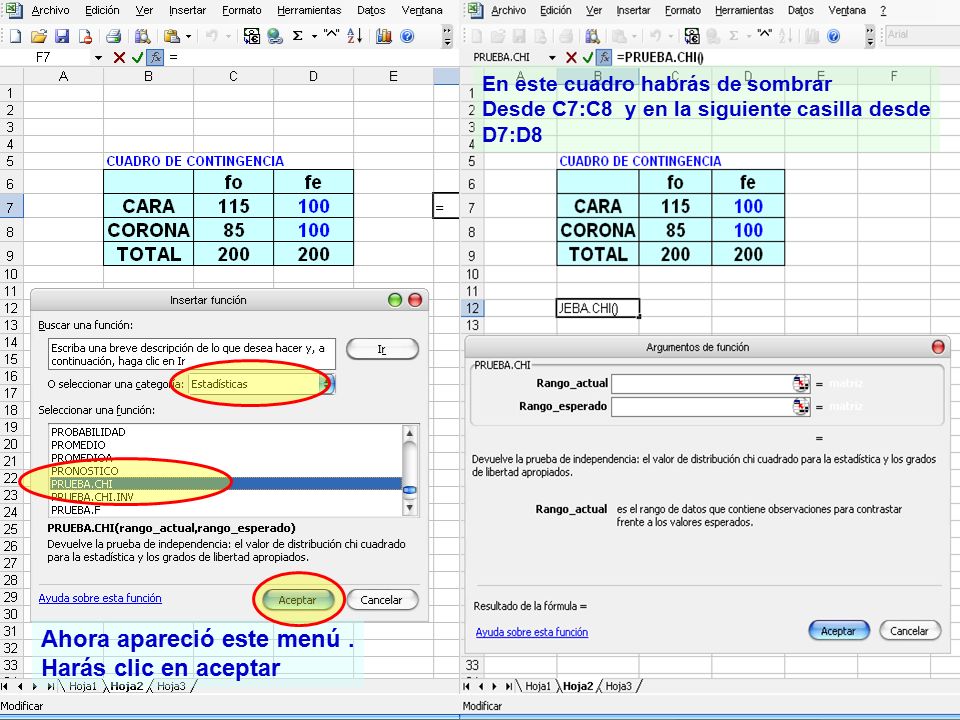Open Archivo menu in left window
The image size is (960, 720).
click(50, 10)
